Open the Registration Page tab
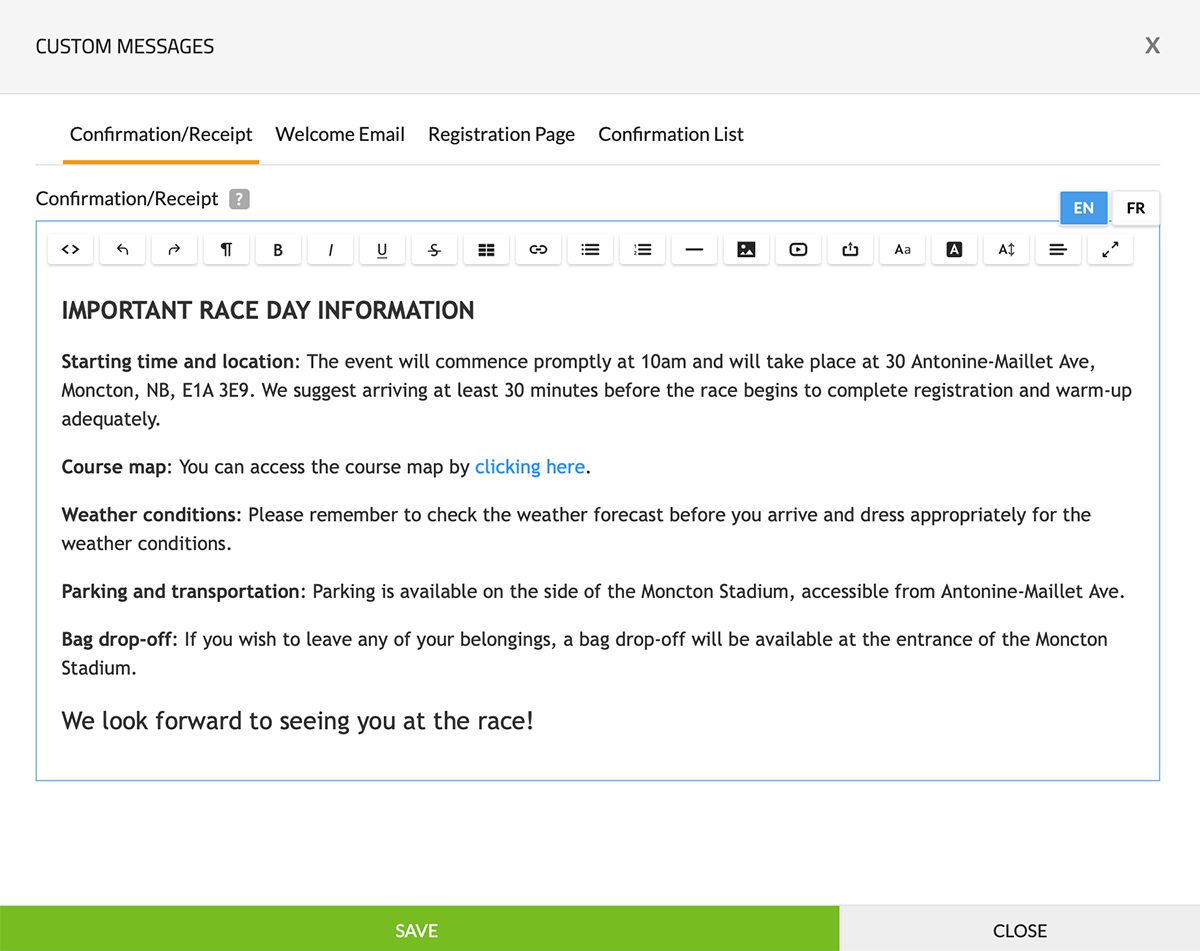 [501, 134]
